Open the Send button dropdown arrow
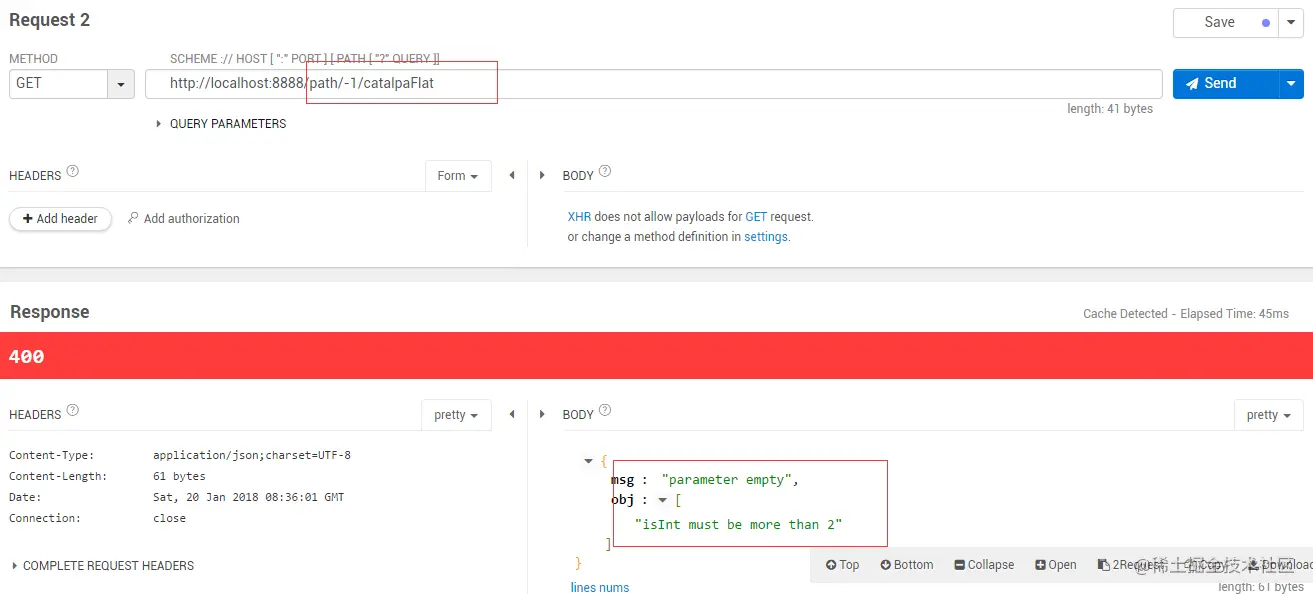 (1291, 84)
